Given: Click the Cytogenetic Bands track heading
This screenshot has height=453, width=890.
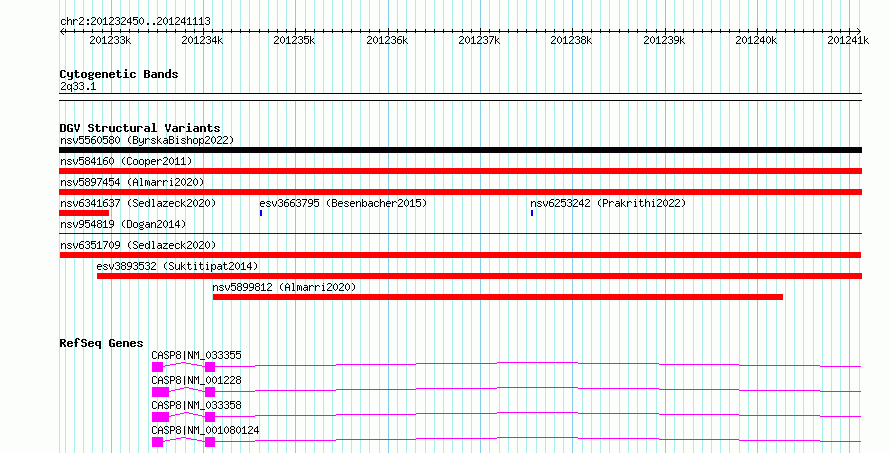Looking at the screenshot, I should click(x=119, y=74).
